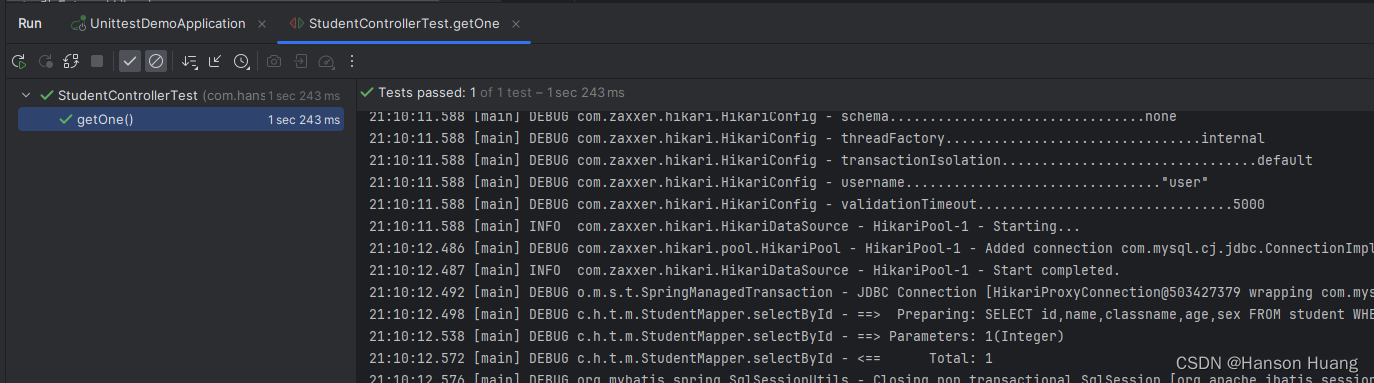This screenshot has width=1374, height=383.
Task: Click the Rerun Failed Tests icon
Action: pyautogui.click(x=45, y=62)
